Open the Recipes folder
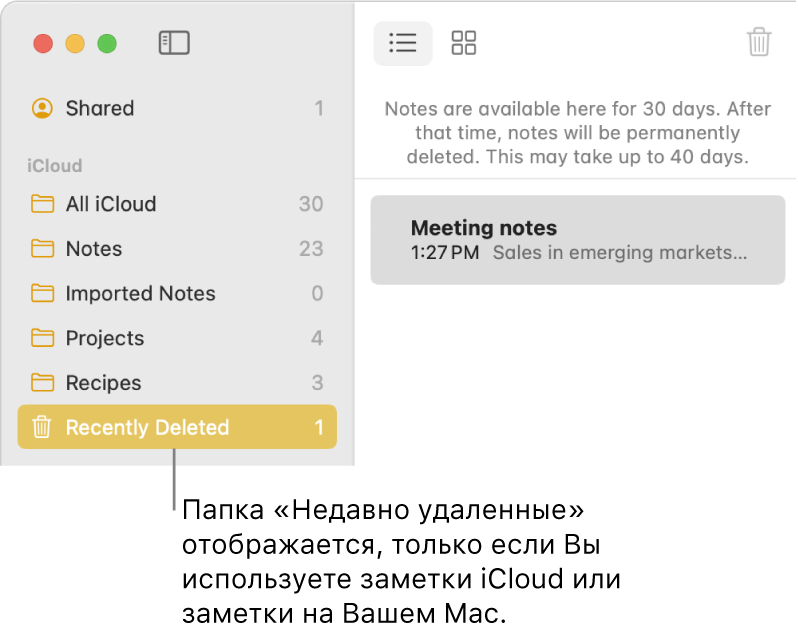 point(177,383)
